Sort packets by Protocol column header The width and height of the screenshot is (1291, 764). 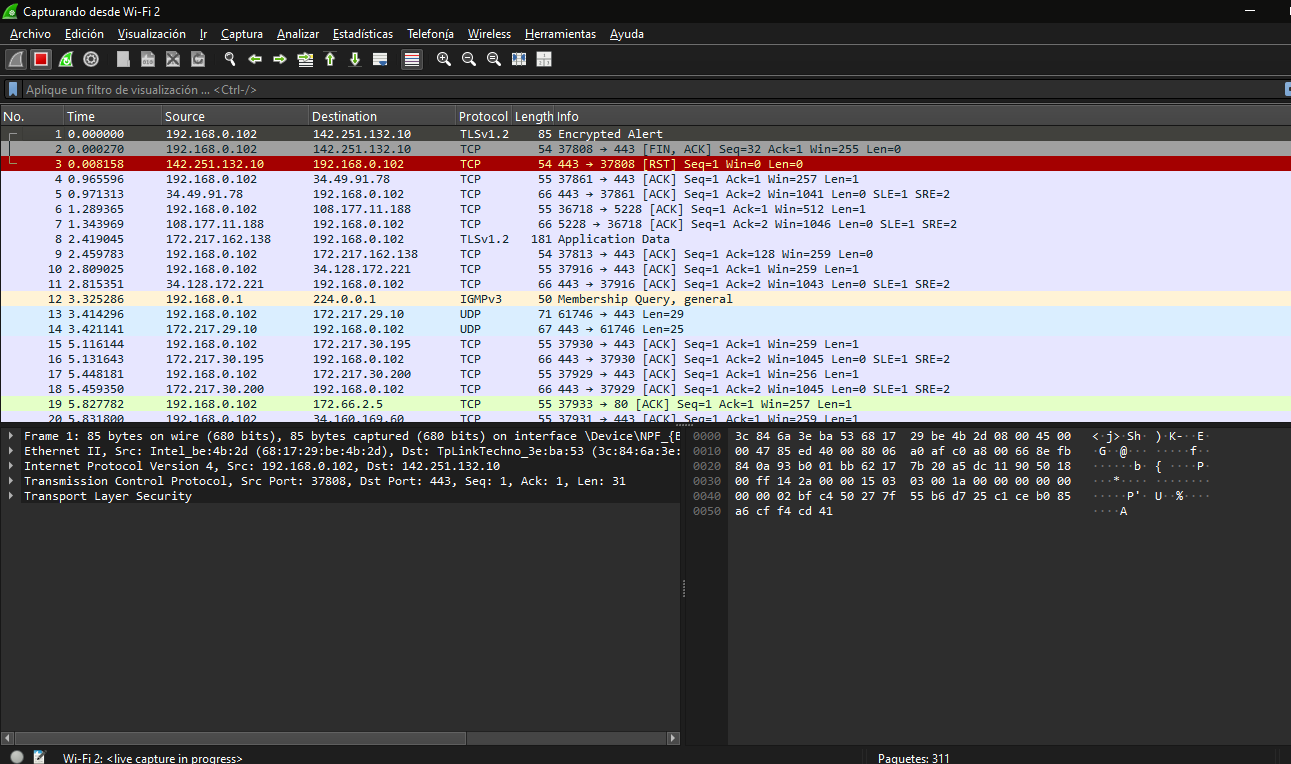483,116
